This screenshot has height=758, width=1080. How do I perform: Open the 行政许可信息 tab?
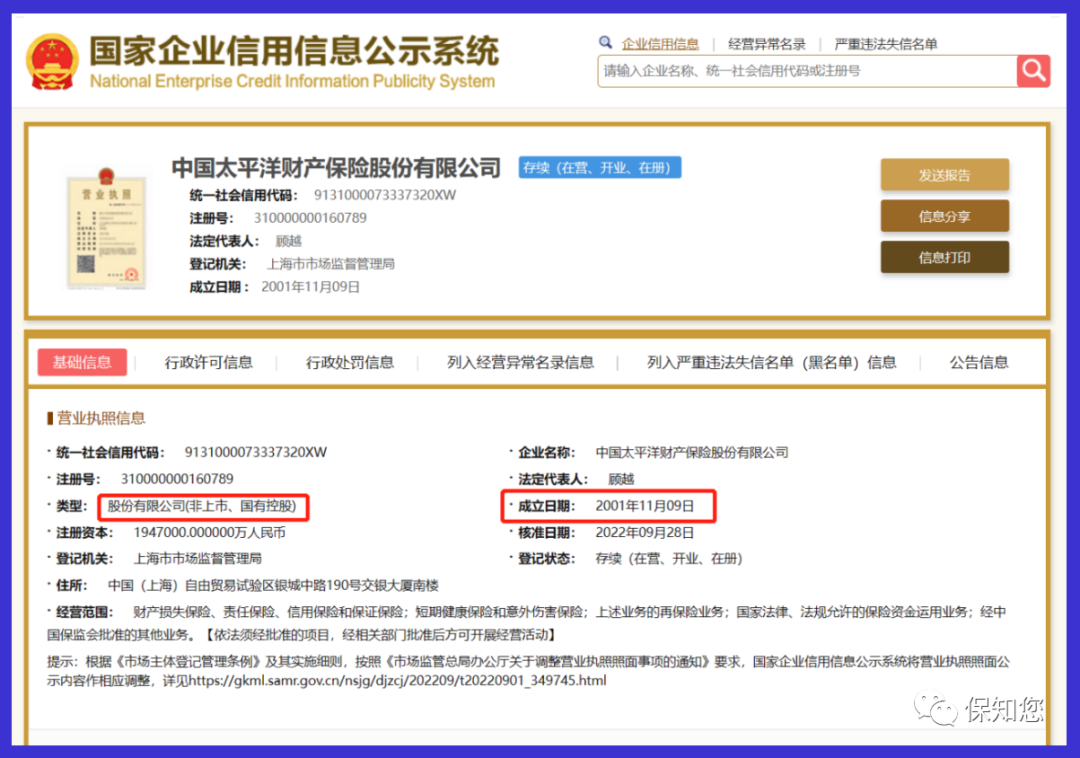pyautogui.click(x=209, y=362)
